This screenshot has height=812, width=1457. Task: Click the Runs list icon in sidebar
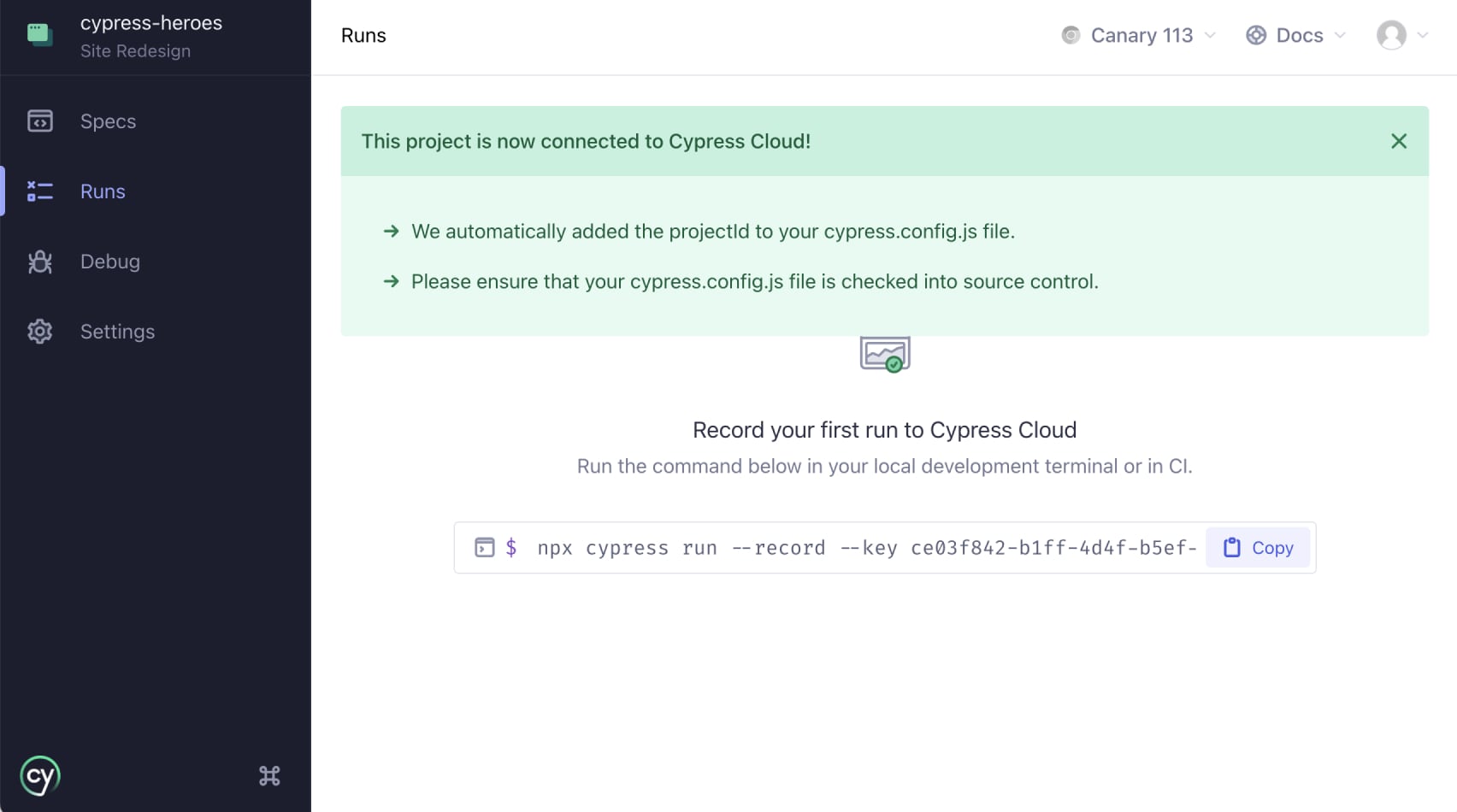click(x=40, y=191)
